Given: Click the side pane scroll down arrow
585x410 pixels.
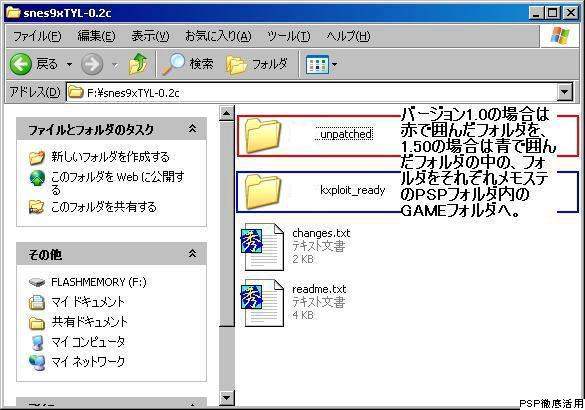Looking at the screenshot, I should (x=226, y=397).
